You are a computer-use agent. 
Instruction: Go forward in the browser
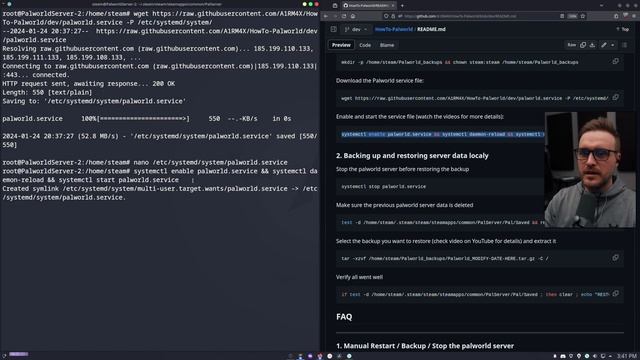coord(335,16)
